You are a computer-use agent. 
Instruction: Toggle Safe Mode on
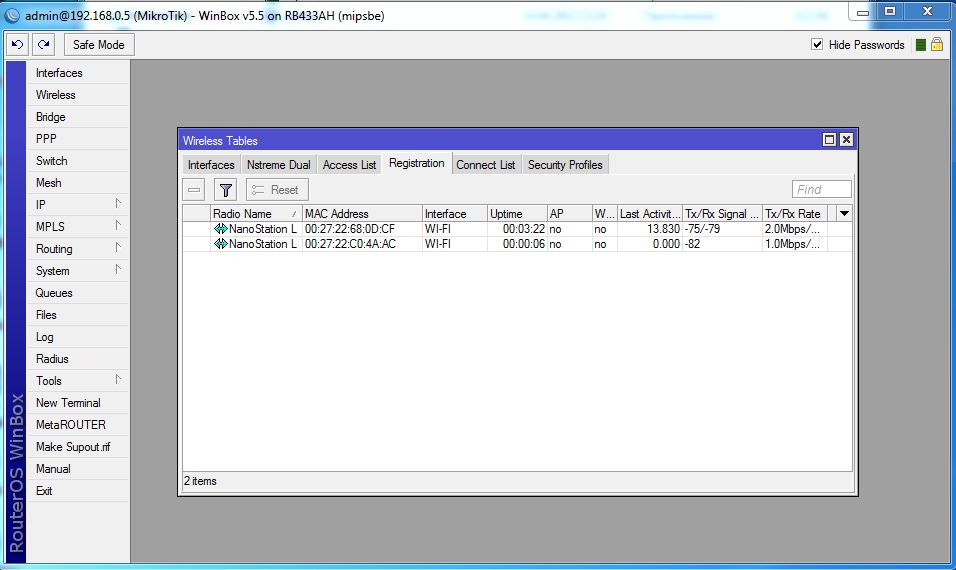click(x=99, y=45)
